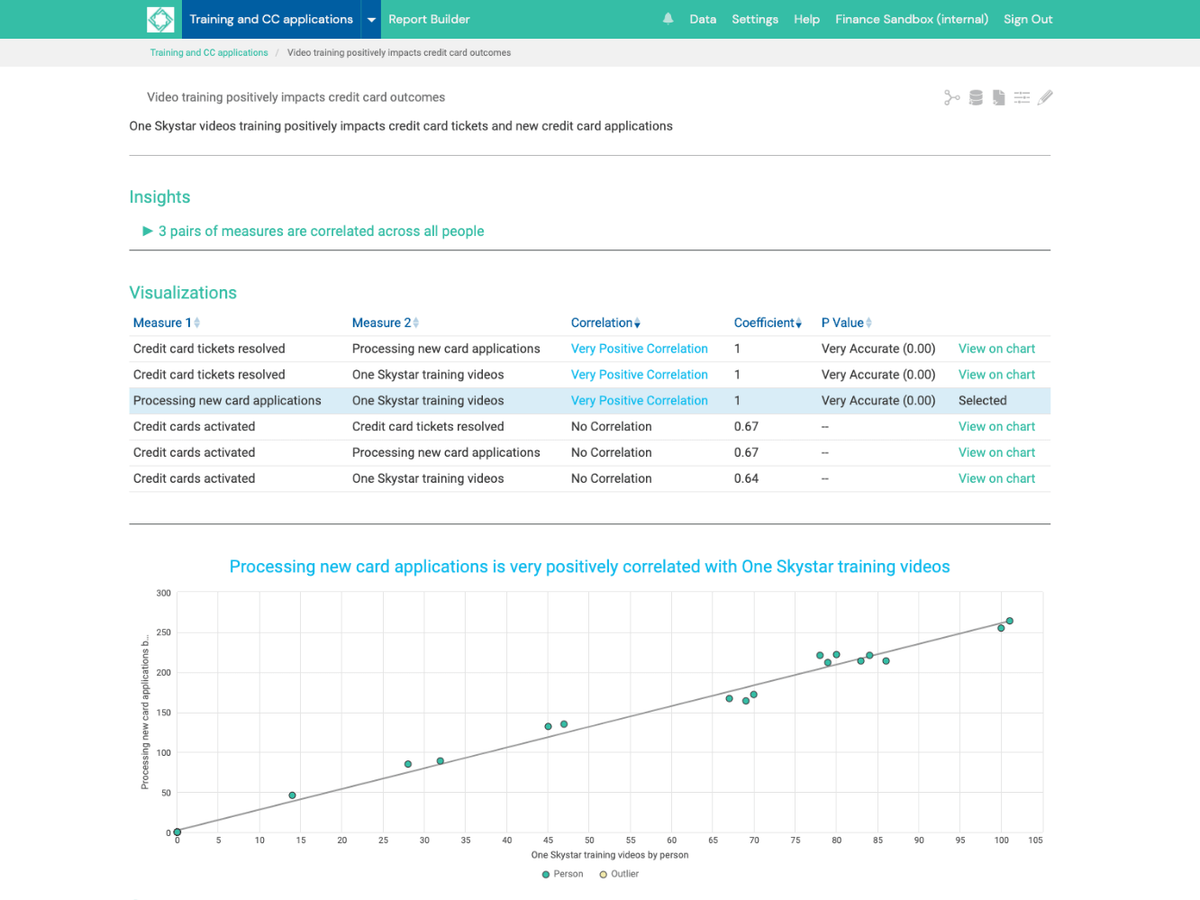Image resolution: width=1200 pixels, height=900 pixels.
Task: Click the Sign Out link
Action: click(x=1028, y=18)
